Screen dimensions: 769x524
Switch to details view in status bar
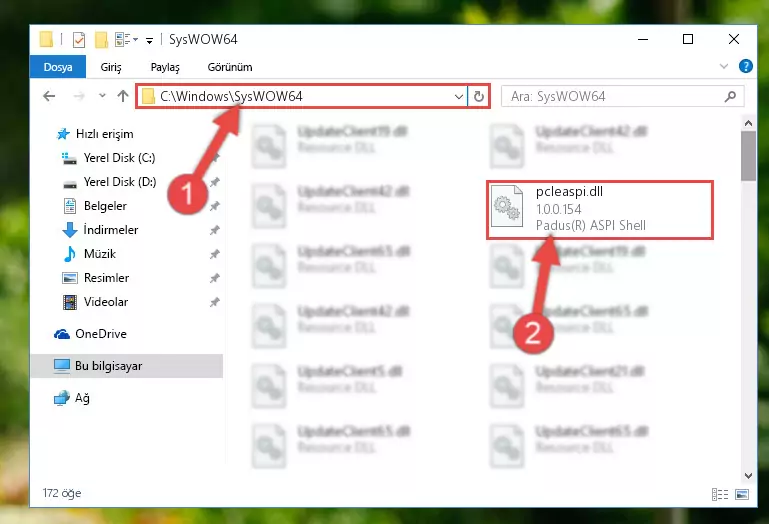tap(720, 495)
